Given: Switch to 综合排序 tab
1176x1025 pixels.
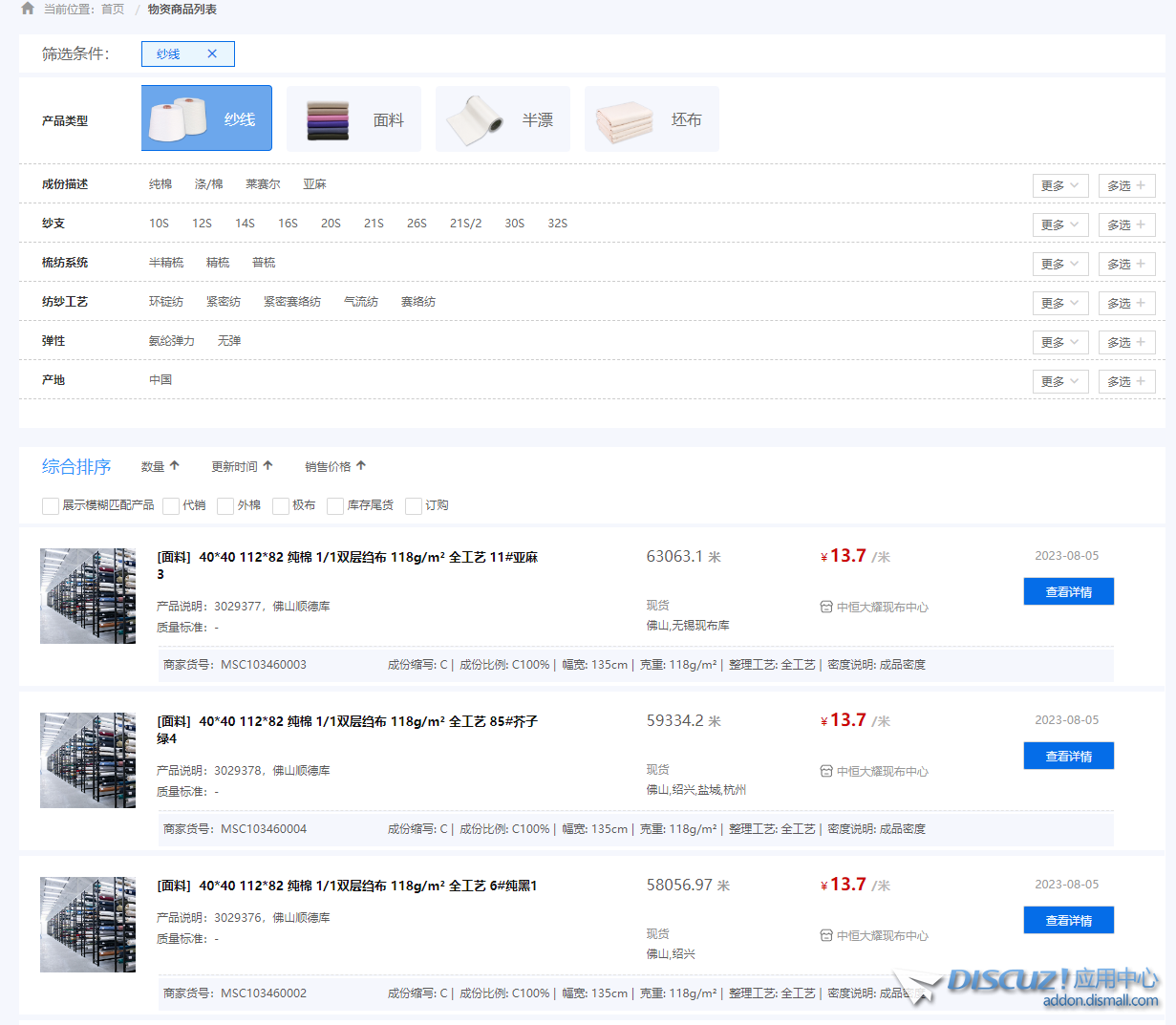Looking at the screenshot, I should (x=76, y=466).
